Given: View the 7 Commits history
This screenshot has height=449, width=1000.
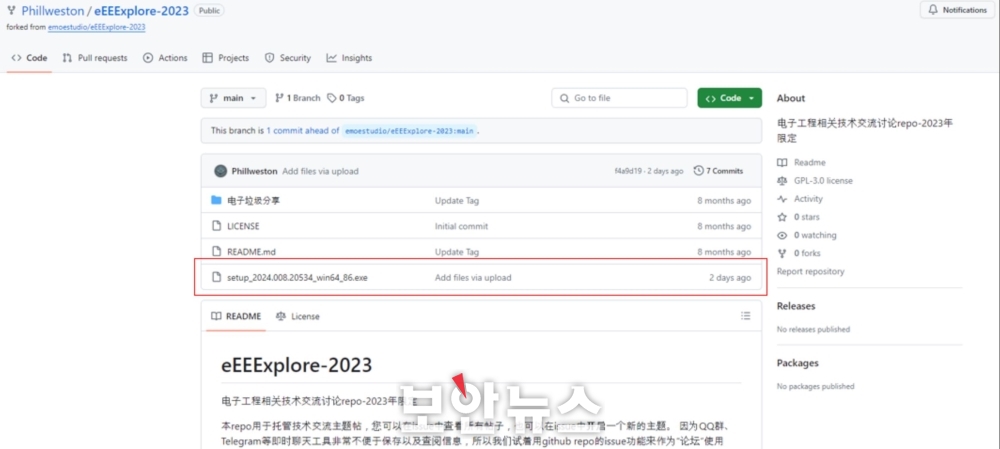Looking at the screenshot, I should (x=719, y=171).
